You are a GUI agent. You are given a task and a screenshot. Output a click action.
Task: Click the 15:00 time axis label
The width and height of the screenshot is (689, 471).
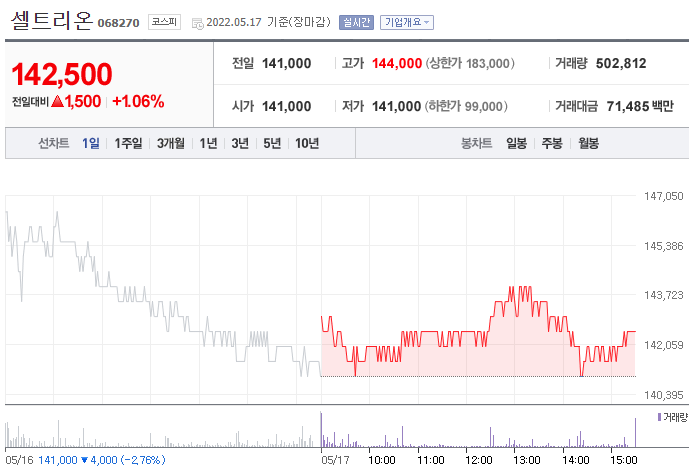[624, 460]
